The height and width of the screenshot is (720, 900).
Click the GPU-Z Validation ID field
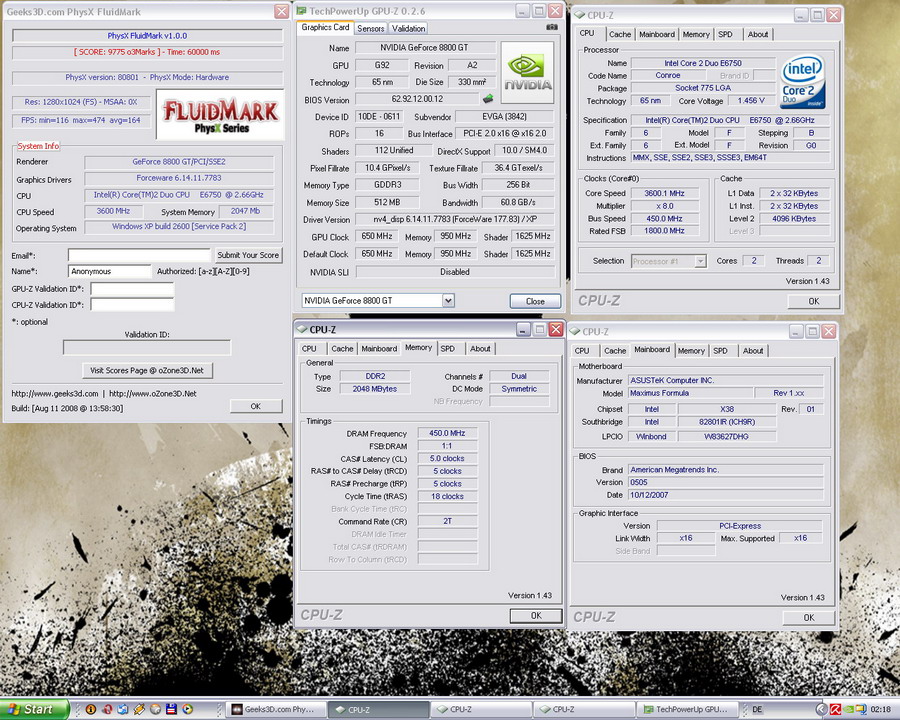(x=132, y=289)
